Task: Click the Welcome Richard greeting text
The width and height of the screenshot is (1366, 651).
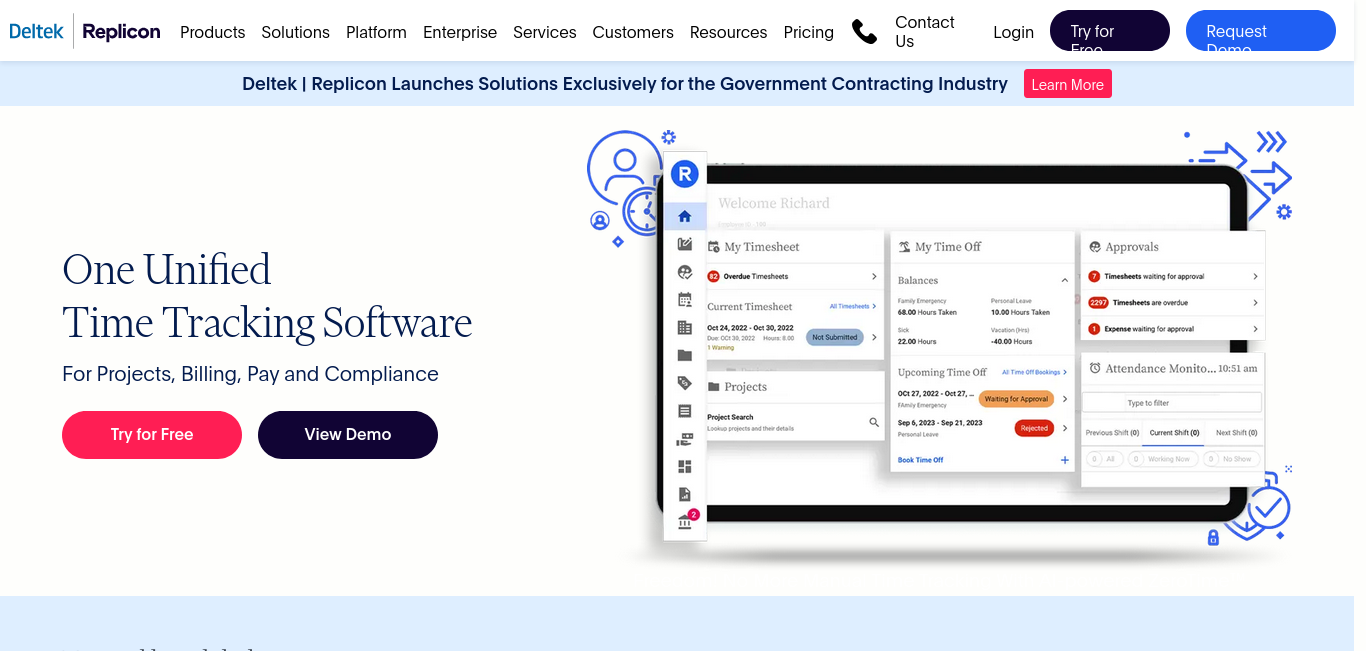Action: tap(774, 203)
